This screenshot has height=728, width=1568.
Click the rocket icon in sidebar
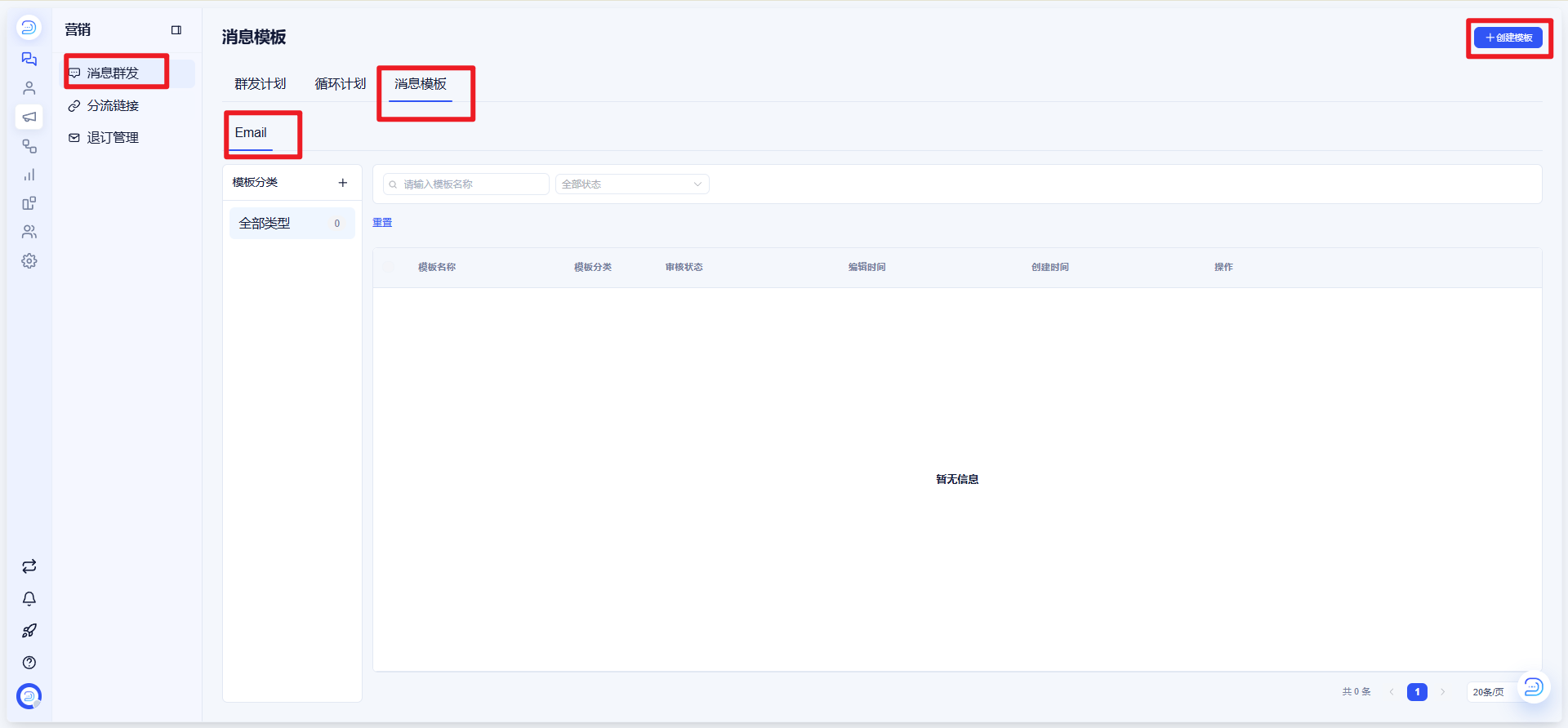click(29, 630)
